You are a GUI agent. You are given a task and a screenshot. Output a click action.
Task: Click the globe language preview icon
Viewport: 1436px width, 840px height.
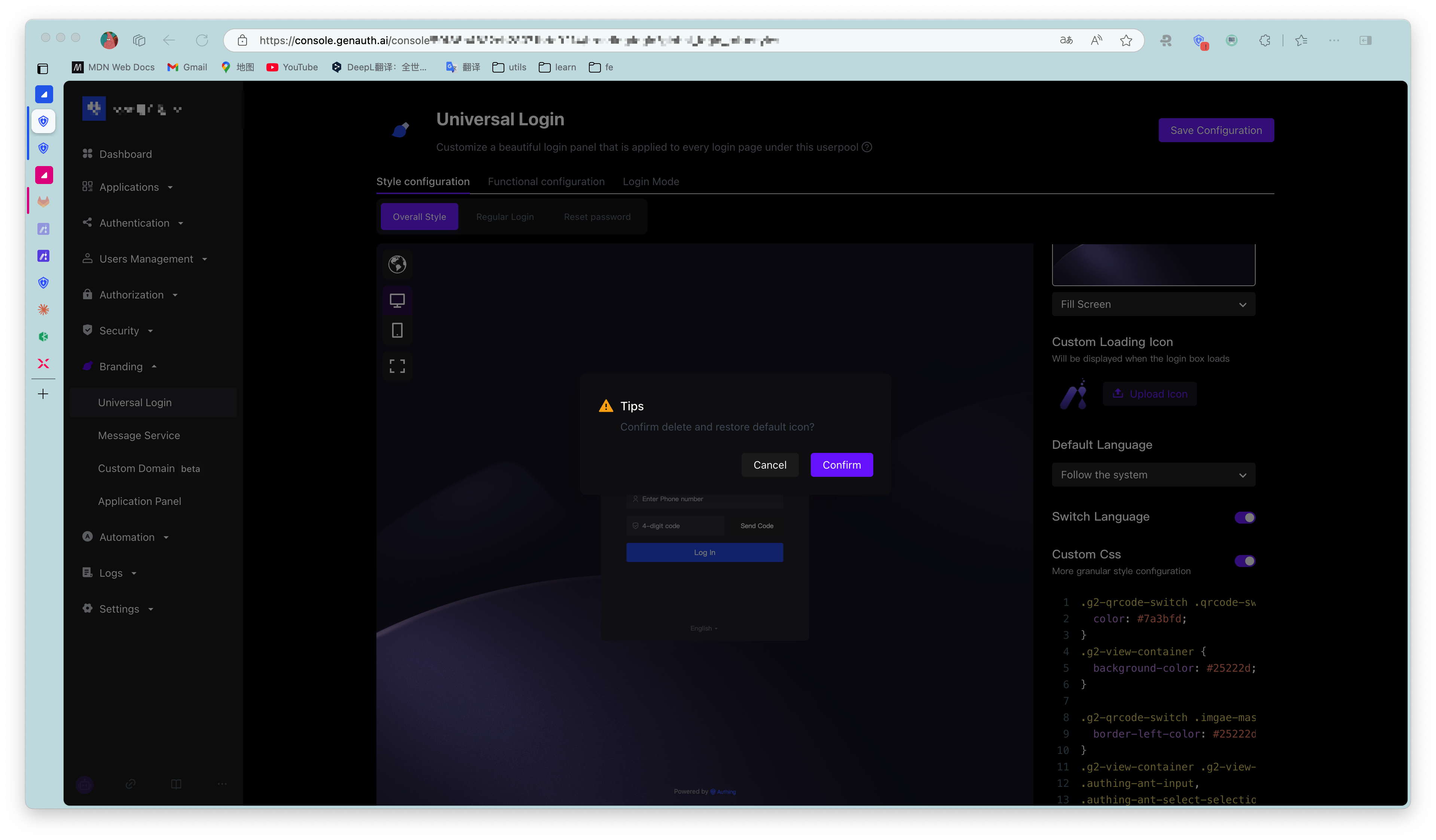397,264
